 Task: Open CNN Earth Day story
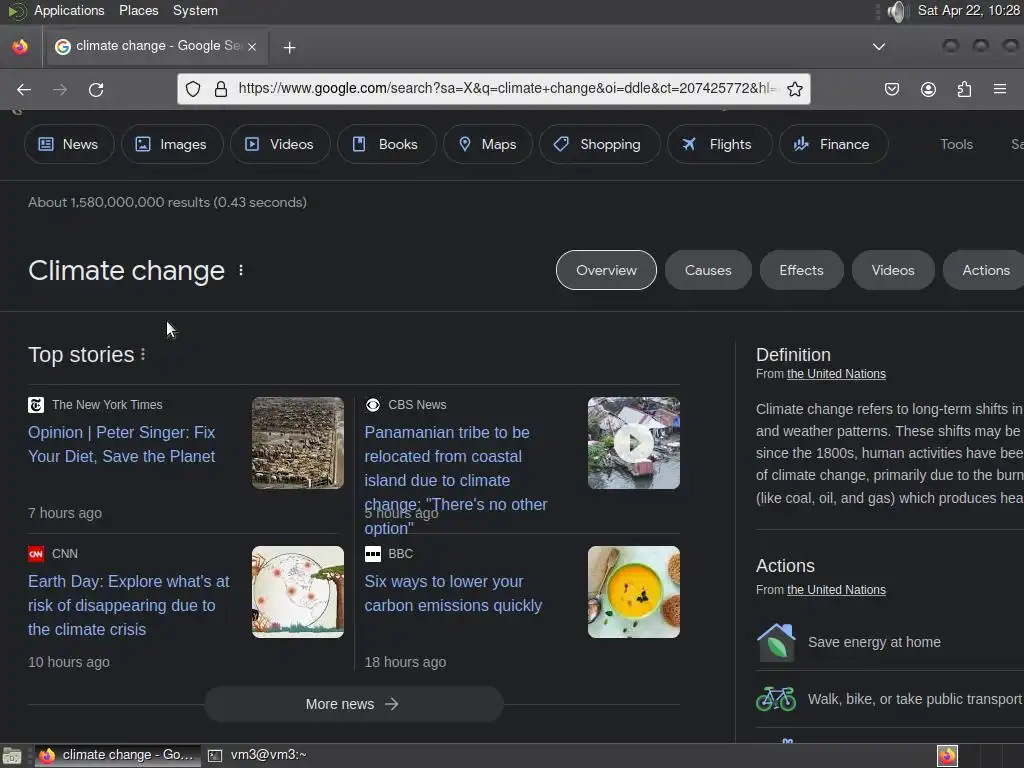tap(129, 605)
